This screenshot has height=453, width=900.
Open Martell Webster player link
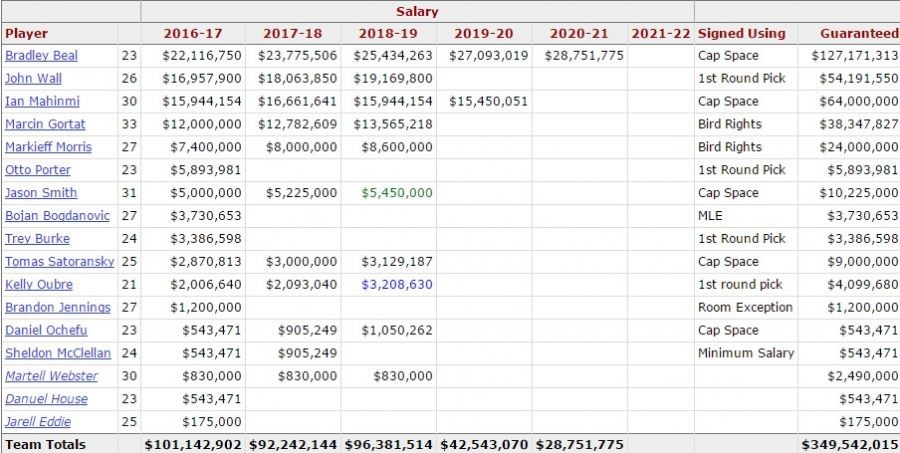pyautogui.click(x=52, y=377)
